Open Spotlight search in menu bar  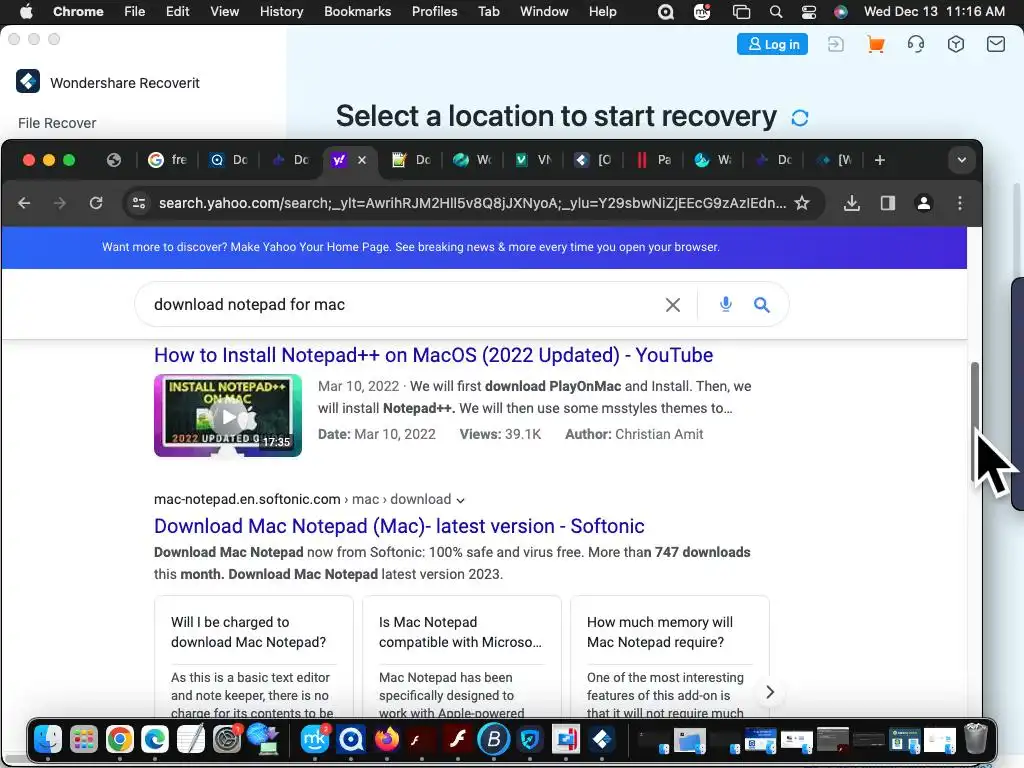tap(776, 12)
